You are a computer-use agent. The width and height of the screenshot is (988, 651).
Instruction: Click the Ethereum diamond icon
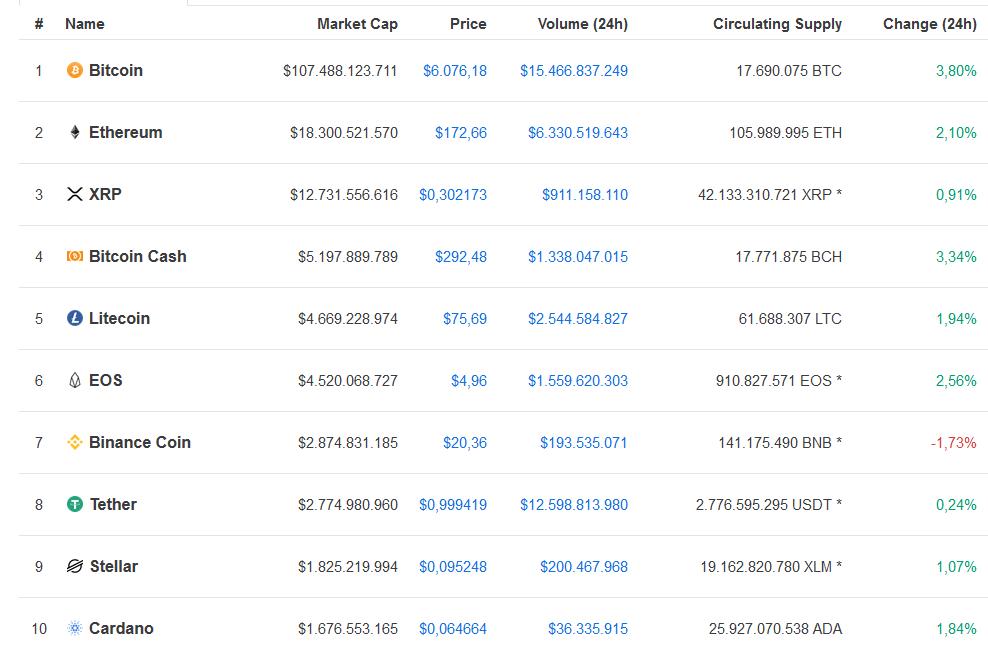[74, 132]
